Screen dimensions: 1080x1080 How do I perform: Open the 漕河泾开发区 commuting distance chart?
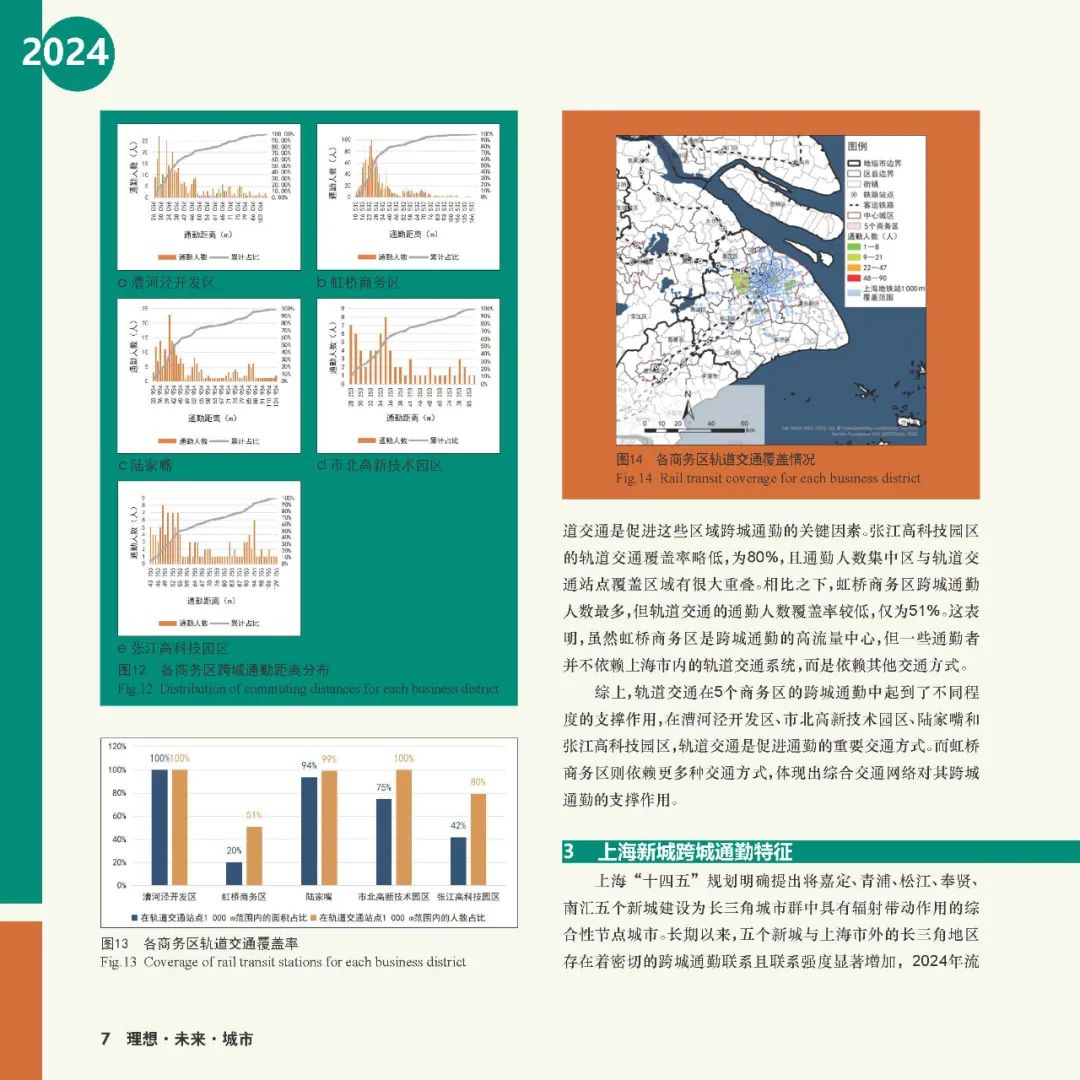point(209,197)
